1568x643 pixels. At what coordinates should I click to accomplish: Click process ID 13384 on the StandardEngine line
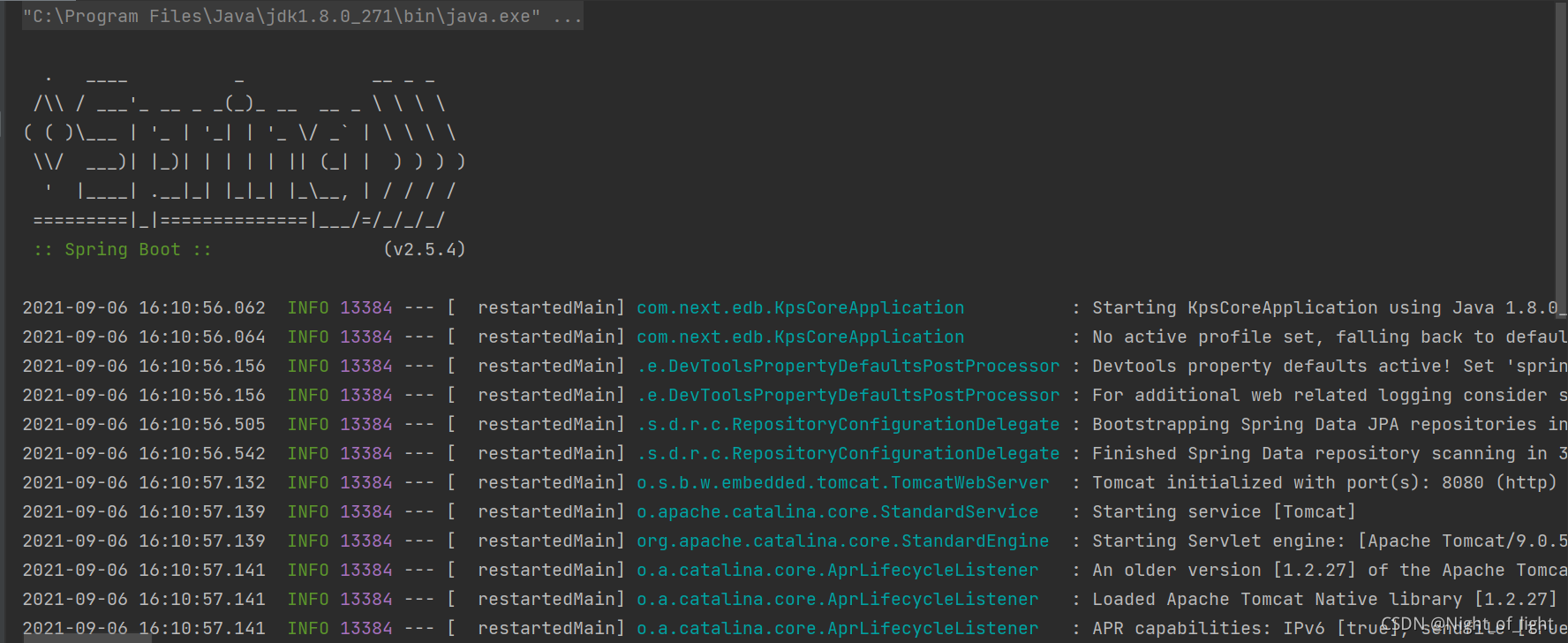point(366,541)
